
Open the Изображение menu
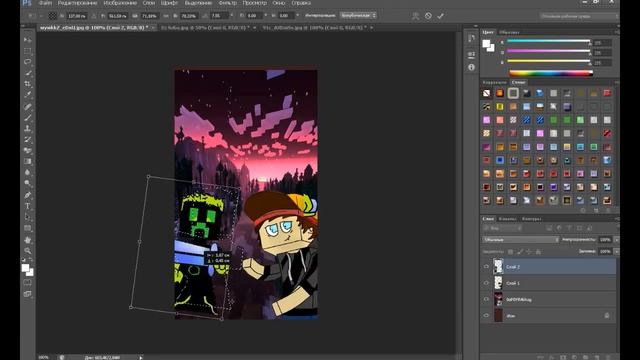coord(120,3)
